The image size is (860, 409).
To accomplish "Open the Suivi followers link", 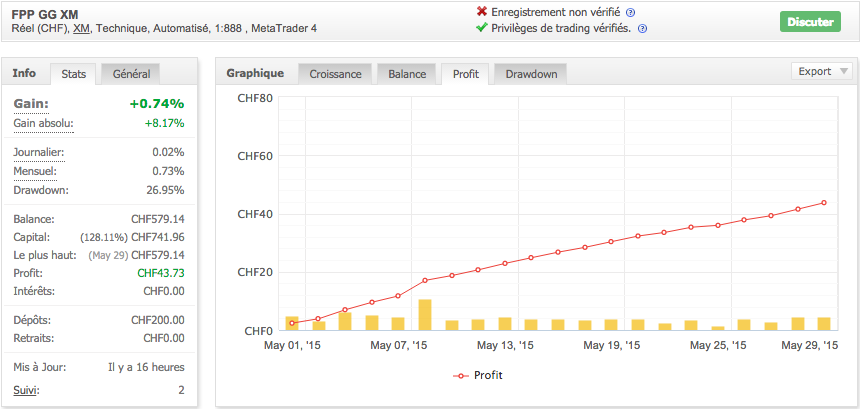I will click(26, 390).
